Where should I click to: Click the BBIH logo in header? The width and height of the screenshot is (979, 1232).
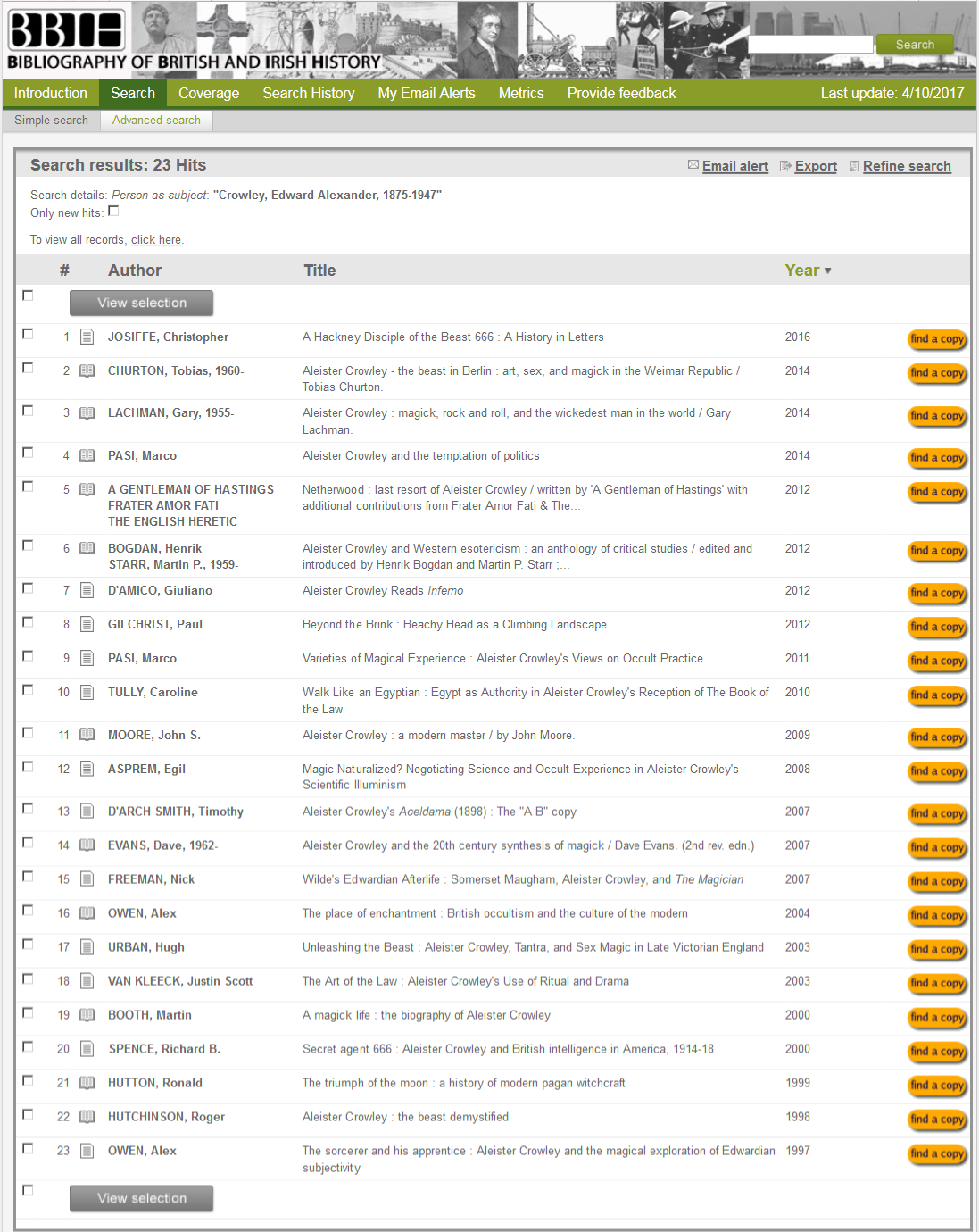pos(67,29)
